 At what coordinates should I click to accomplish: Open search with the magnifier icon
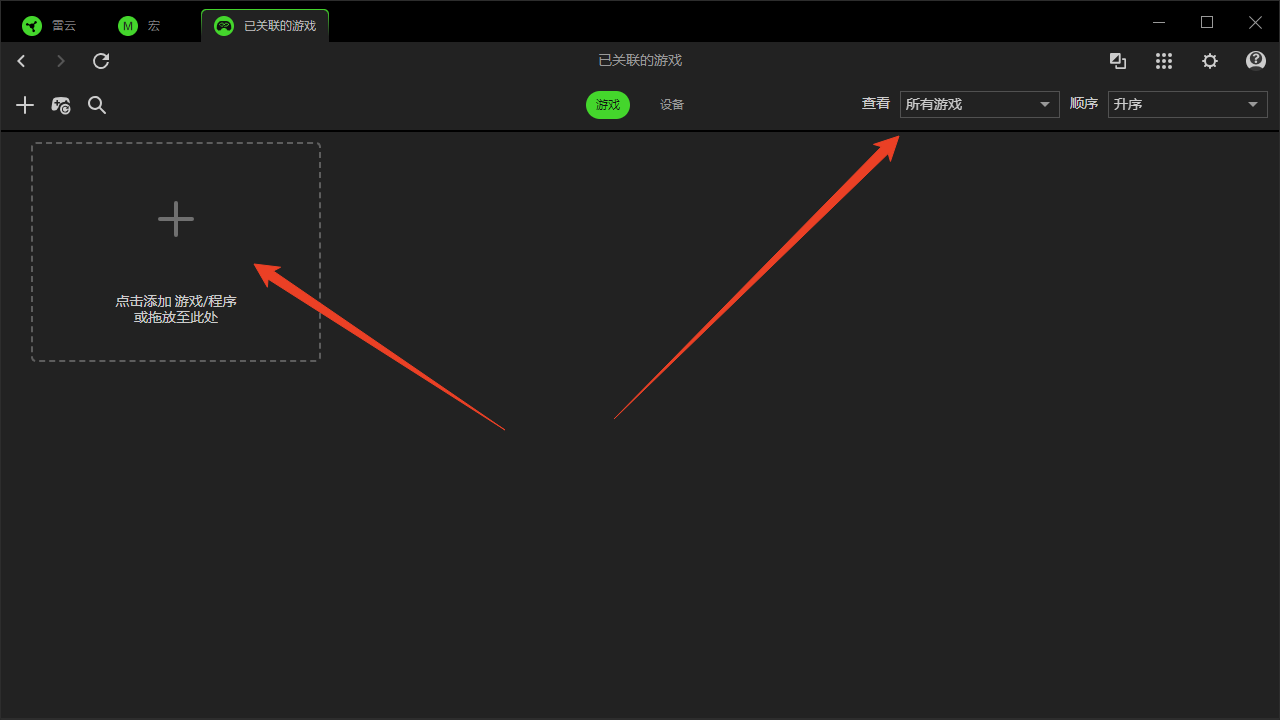(x=97, y=105)
